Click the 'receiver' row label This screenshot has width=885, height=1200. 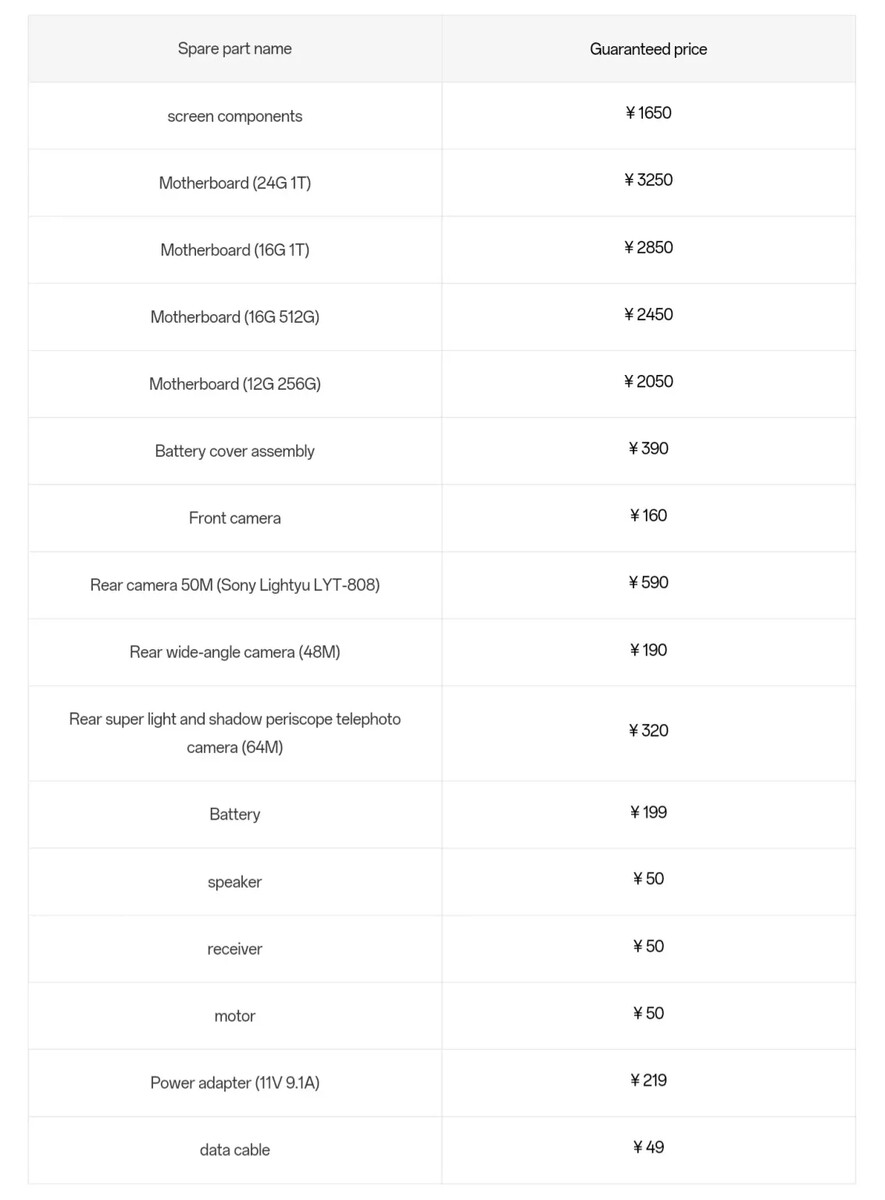(x=235, y=949)
